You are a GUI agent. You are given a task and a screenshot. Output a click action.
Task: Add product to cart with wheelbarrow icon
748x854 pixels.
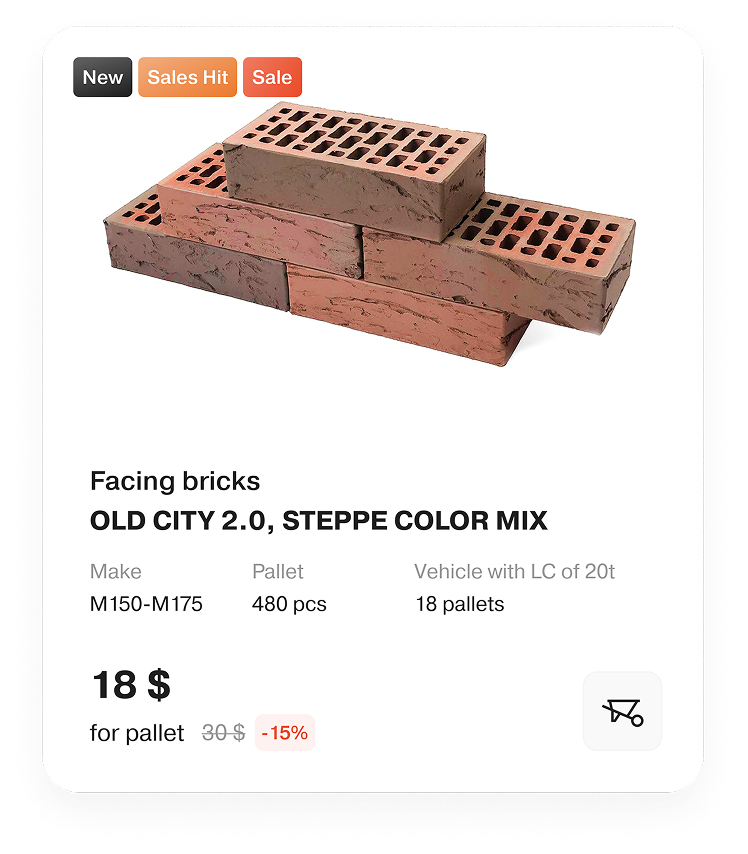pyautogui.click(x=622, y=711)
